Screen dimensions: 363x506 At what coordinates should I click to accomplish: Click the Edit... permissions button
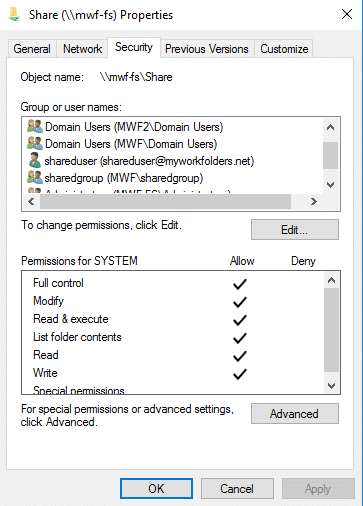[295, 230]
